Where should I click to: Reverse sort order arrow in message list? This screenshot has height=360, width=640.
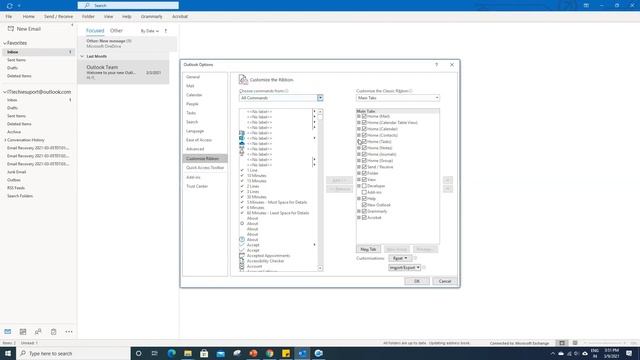pos(166,31)
